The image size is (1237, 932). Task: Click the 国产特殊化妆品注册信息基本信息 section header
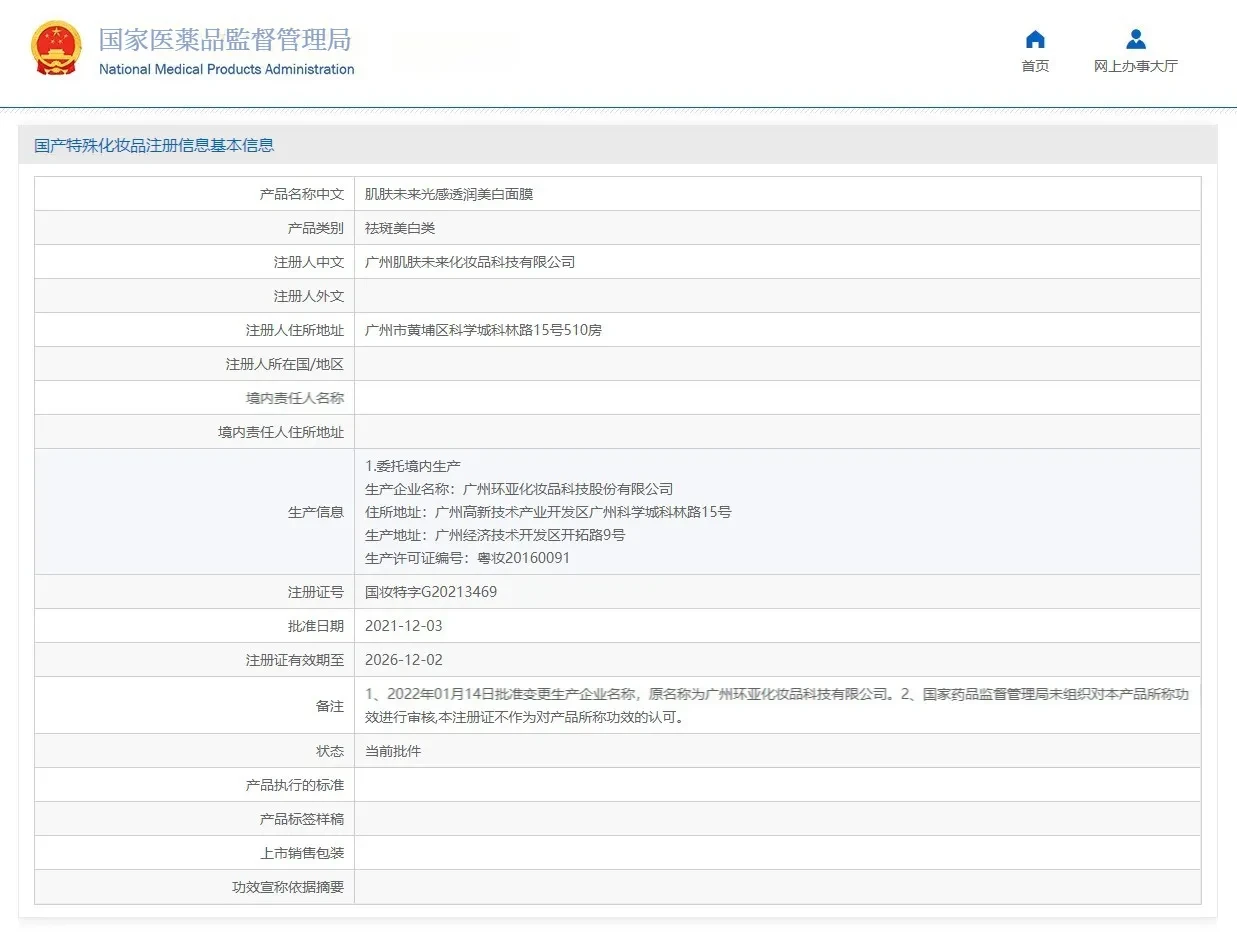(154, 146)
